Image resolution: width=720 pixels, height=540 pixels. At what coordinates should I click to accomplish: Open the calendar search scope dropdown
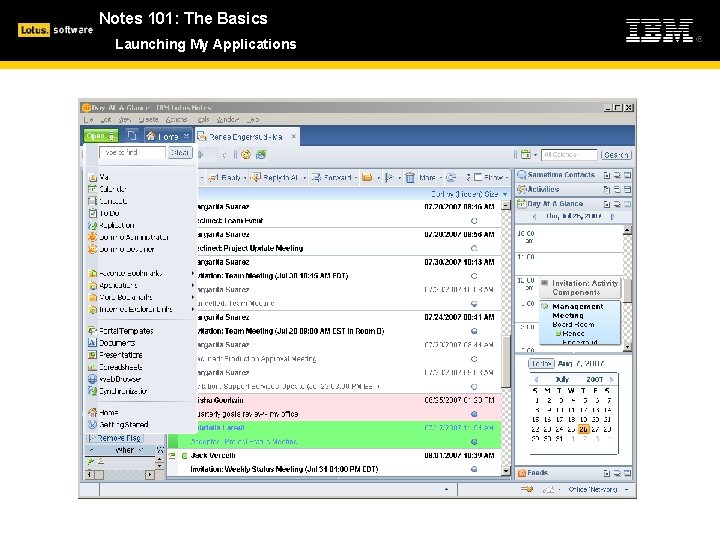tap(535, 155)
